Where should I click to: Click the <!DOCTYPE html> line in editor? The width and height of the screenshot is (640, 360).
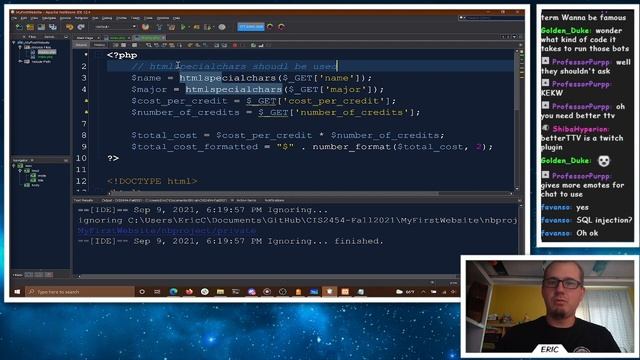coord(152,181)
